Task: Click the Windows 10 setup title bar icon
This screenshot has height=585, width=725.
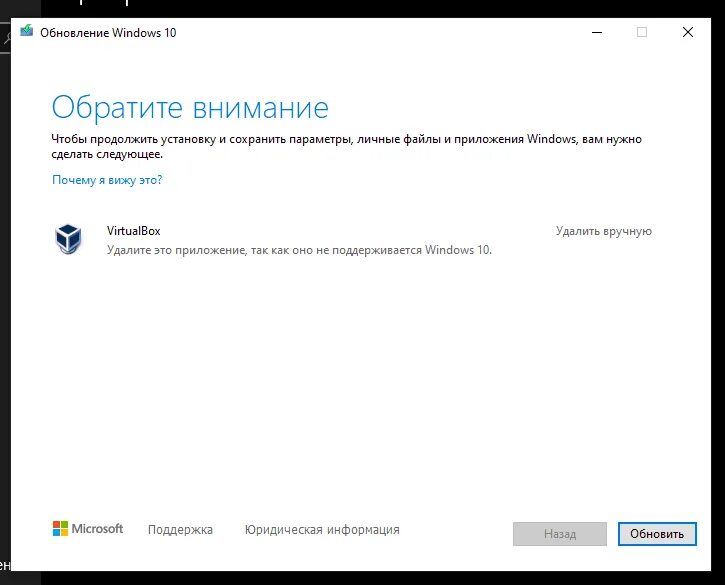Action: [x=27, y=31]
